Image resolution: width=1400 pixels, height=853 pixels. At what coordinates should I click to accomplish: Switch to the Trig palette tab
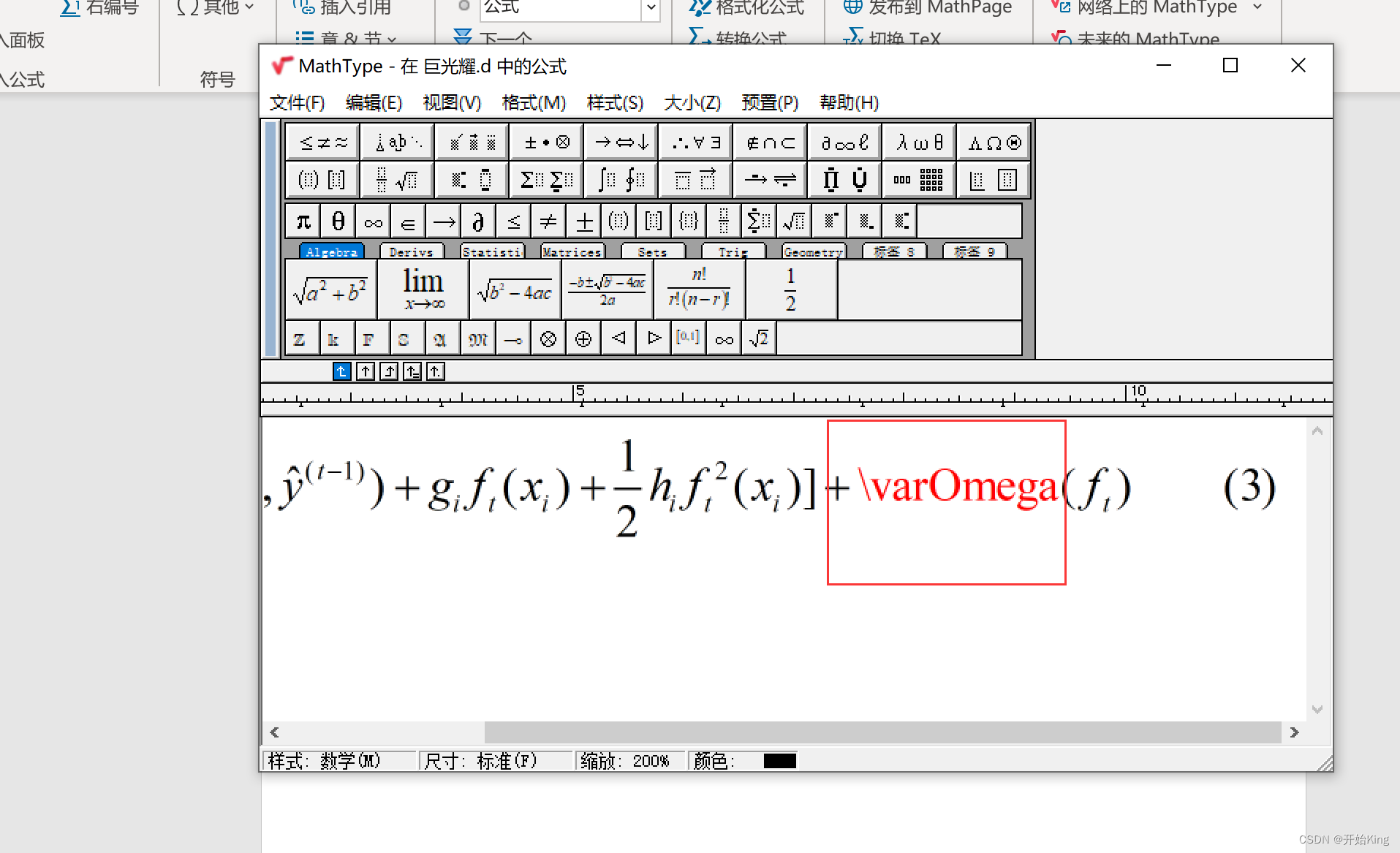(733, 251)
